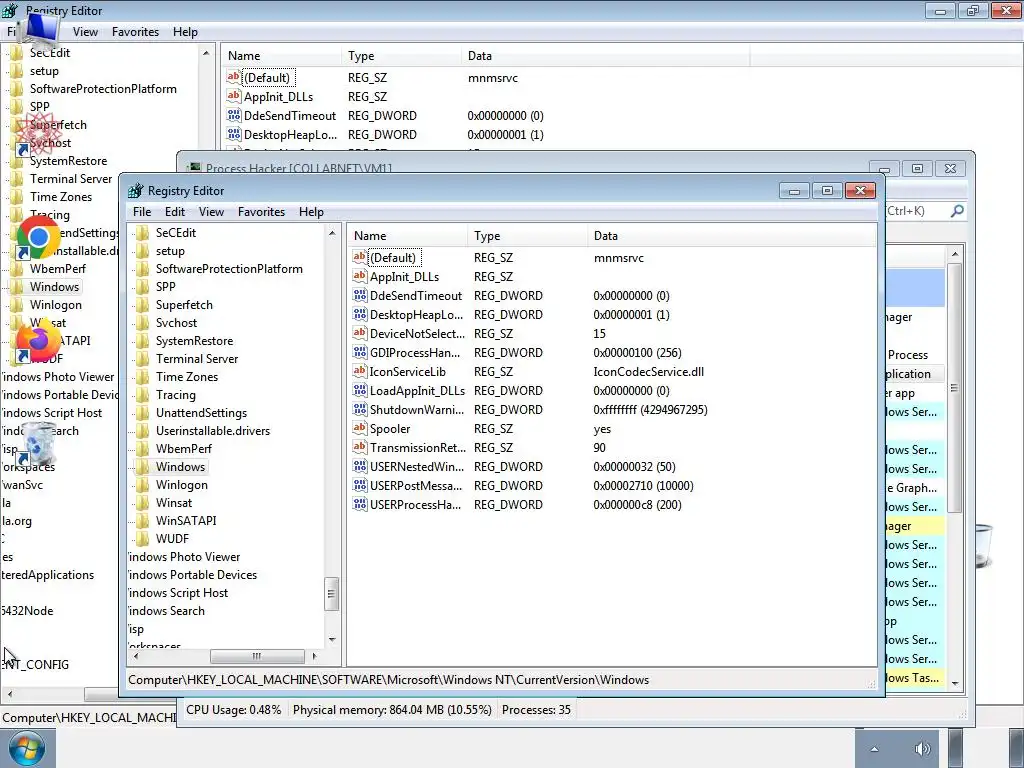Open the View menu in front Registry Editor

tap(211, 212)
